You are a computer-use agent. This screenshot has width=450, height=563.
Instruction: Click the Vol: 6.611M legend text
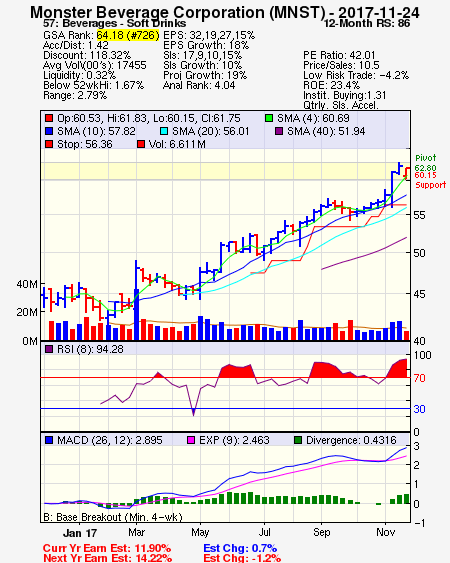tap(177, 144)
